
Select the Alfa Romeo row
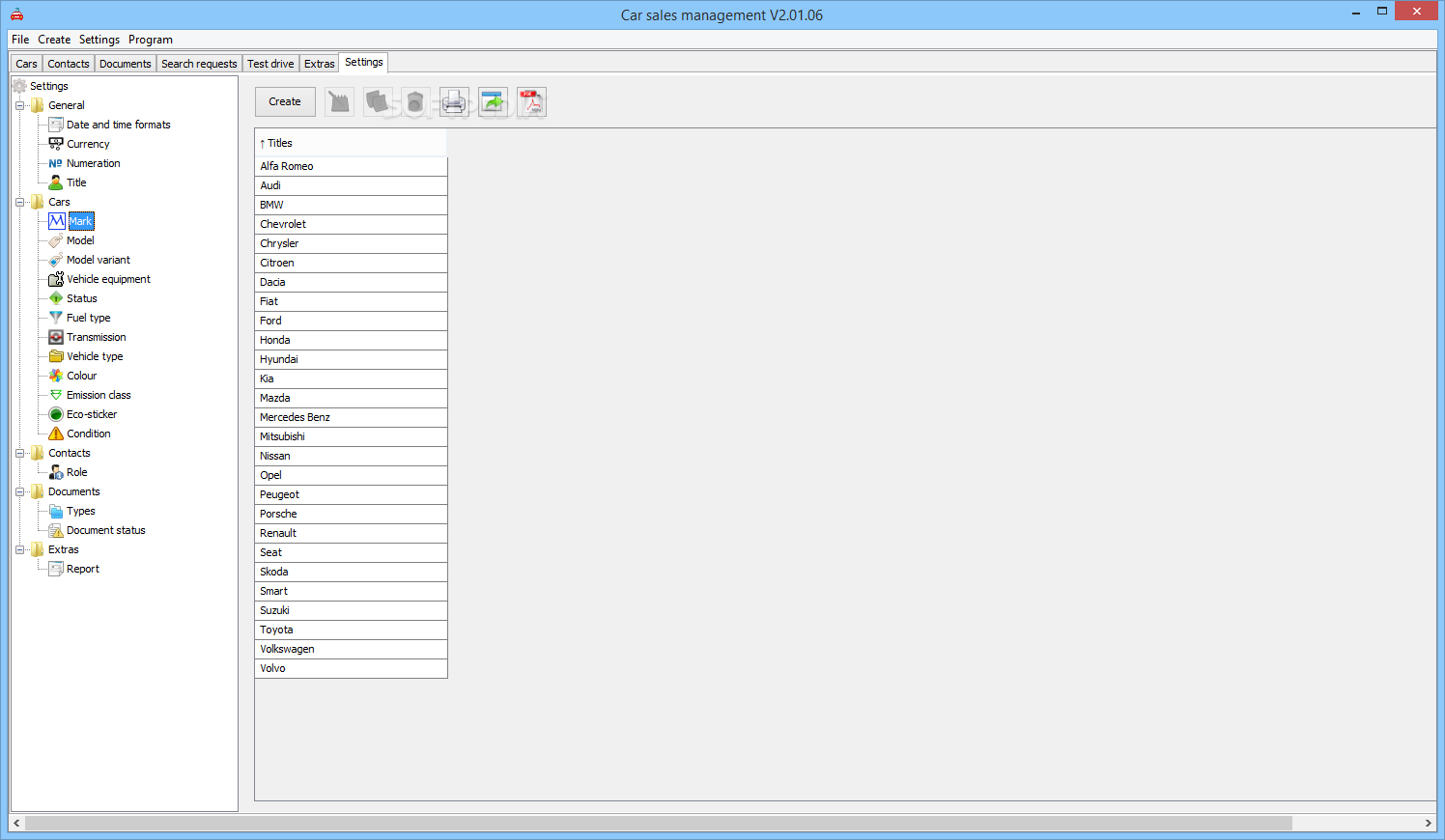(x=351, y=166)
